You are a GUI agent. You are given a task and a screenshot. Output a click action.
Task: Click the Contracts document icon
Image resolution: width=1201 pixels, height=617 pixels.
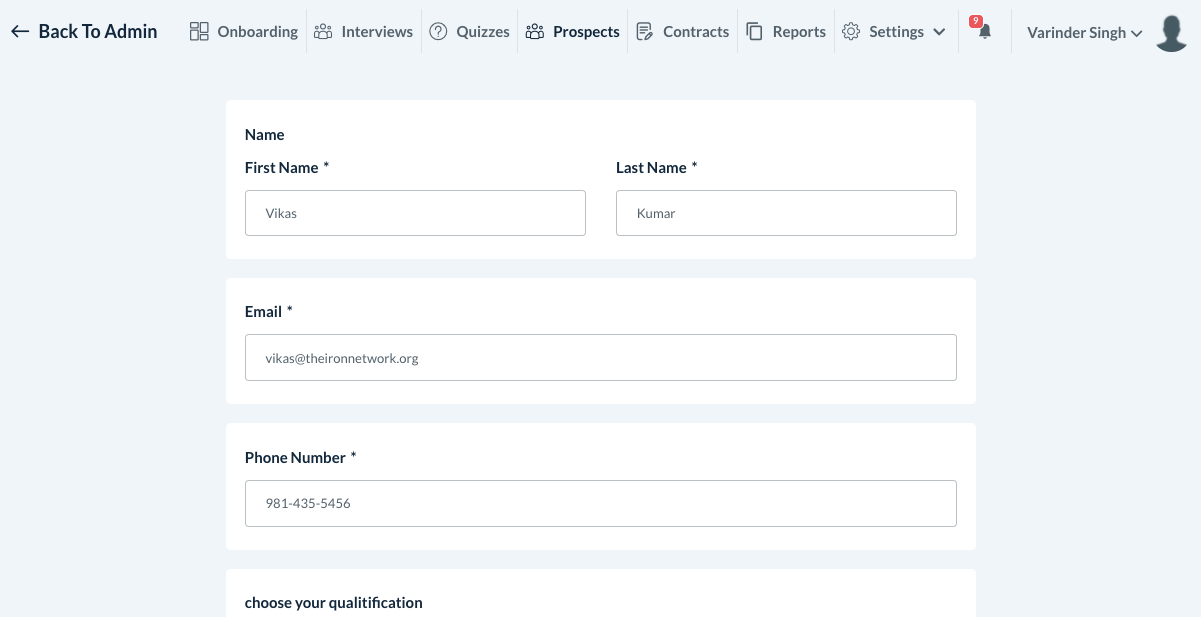(x=645, y=32)
